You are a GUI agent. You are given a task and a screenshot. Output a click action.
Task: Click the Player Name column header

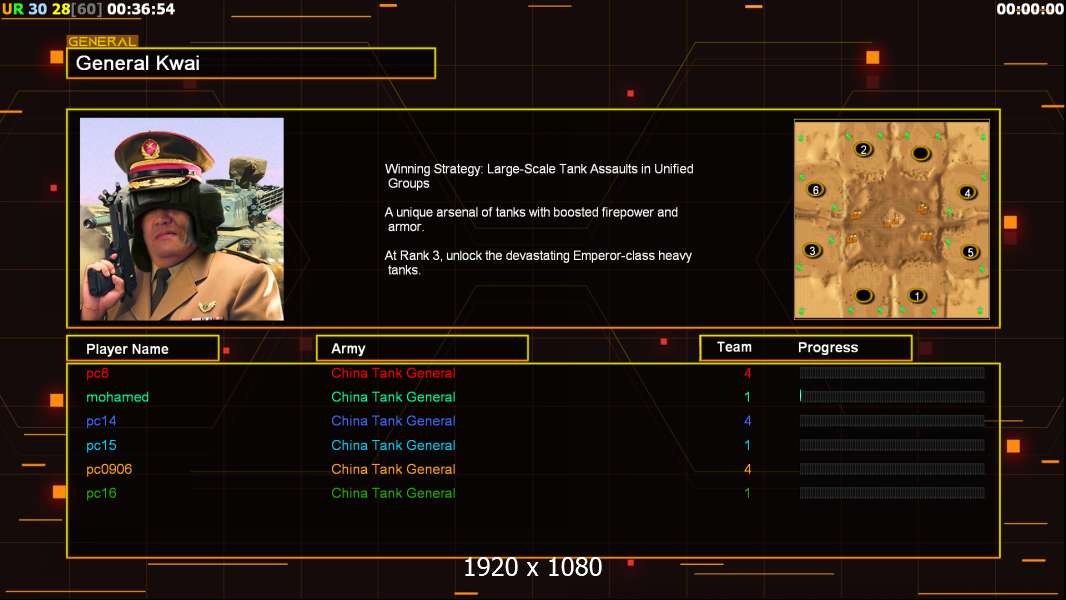(143, 349)
